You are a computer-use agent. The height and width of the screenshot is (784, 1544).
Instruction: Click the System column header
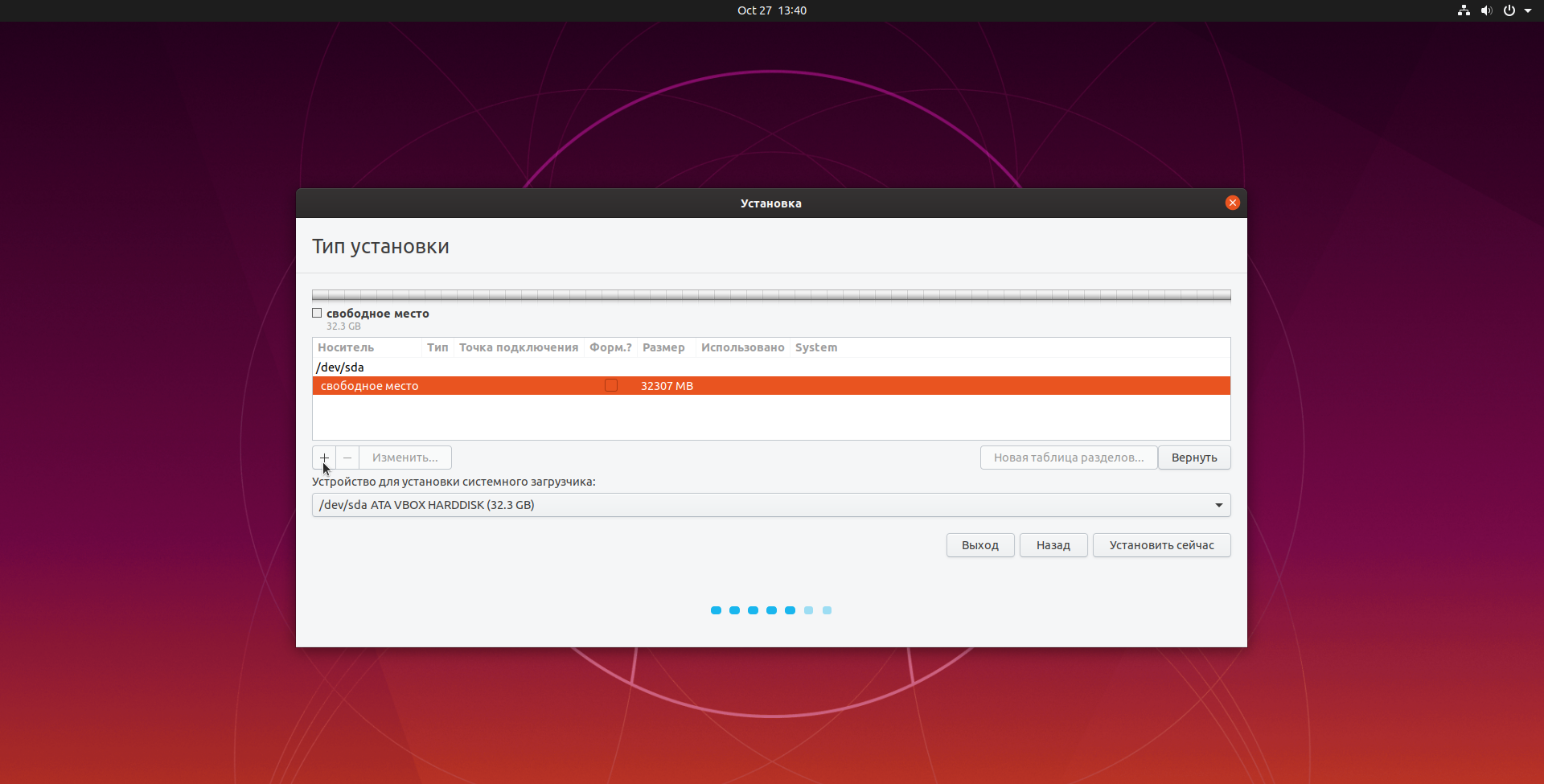point(816,347)
